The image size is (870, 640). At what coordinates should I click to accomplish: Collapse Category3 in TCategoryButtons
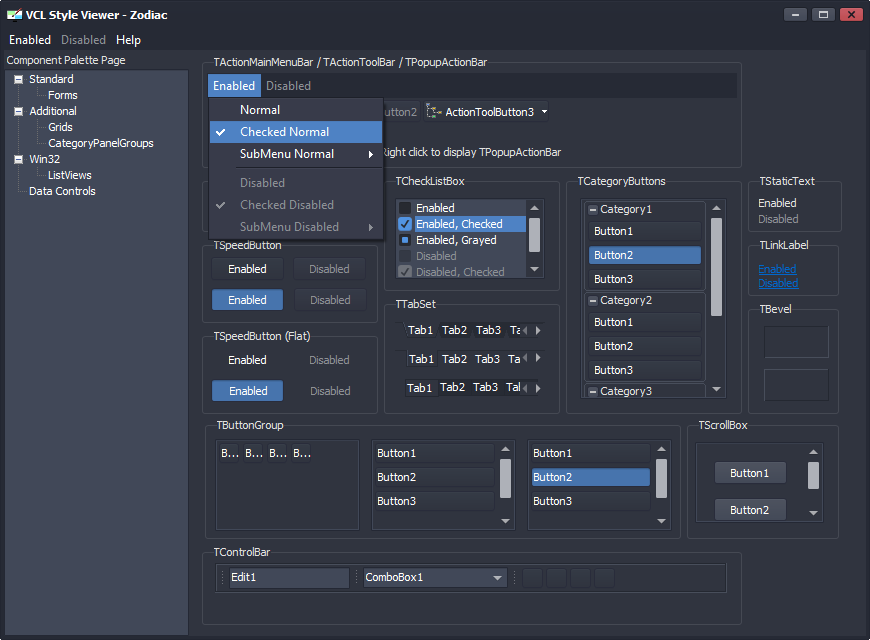(x=593, y=391)
